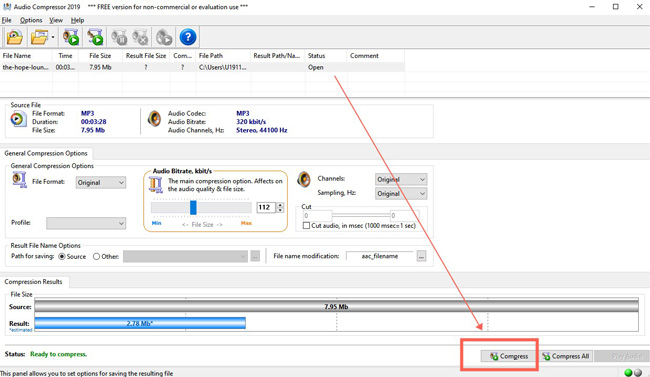The width and height of the screenshot is (650, 377).
Task: Click the Open folder toolbar icon
Action: click(39, 37)
